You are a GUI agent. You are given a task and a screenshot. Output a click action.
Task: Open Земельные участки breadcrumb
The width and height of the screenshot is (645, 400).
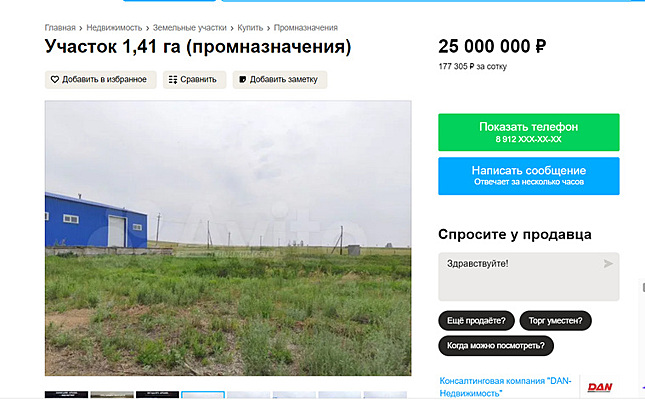[190, 28]
